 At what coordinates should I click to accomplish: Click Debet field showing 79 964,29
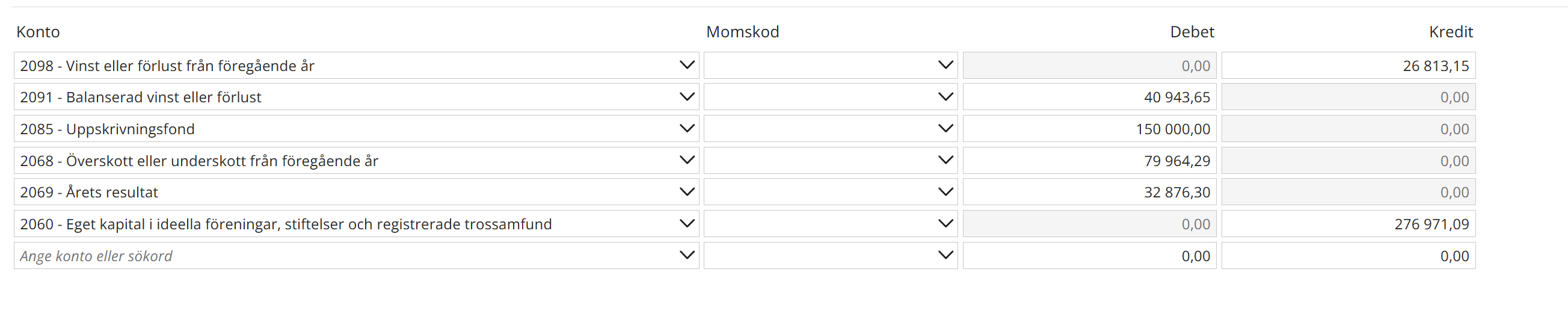1089,161
